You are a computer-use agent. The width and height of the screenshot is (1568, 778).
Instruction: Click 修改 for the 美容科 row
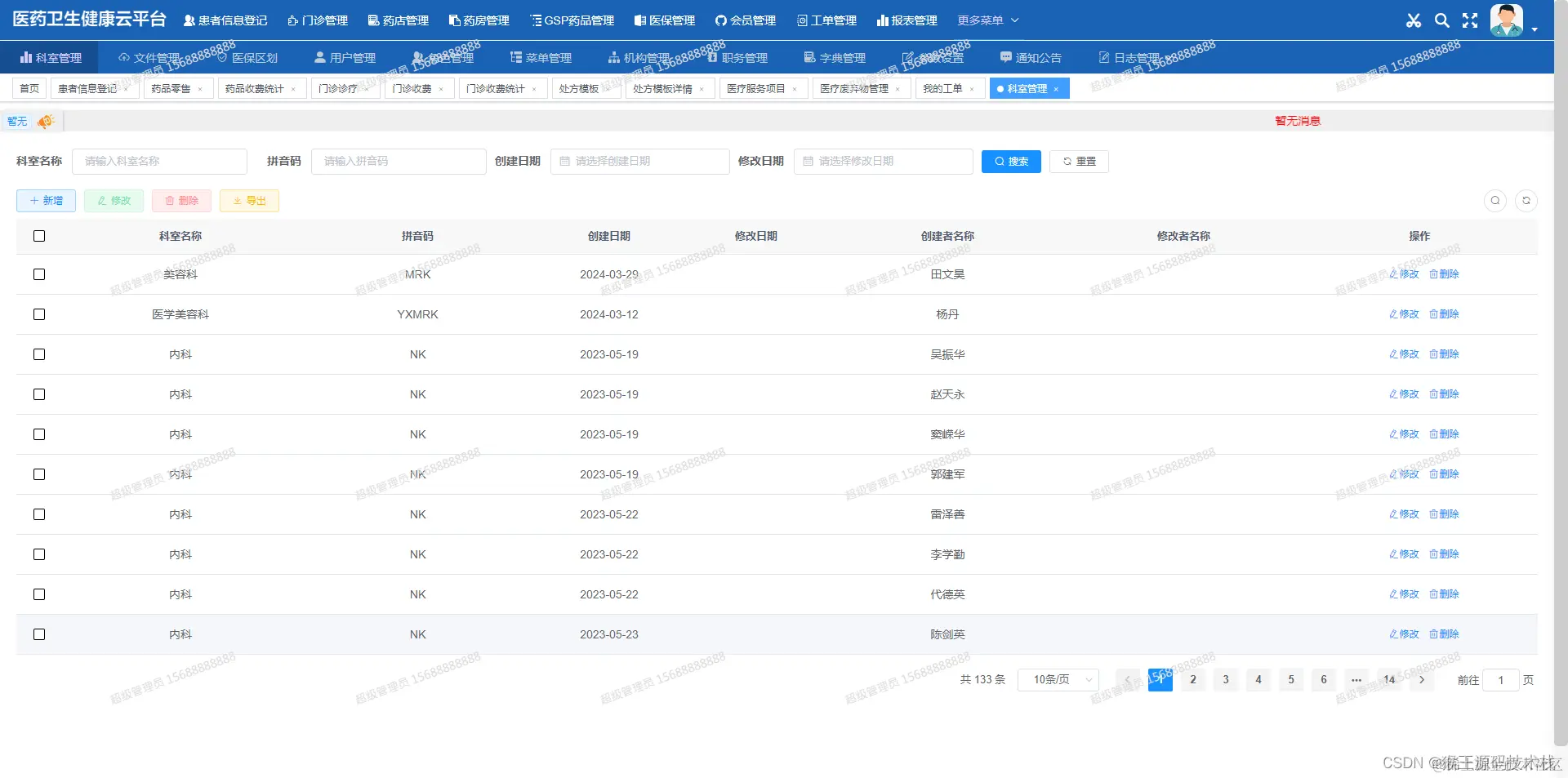point(1404,274)
